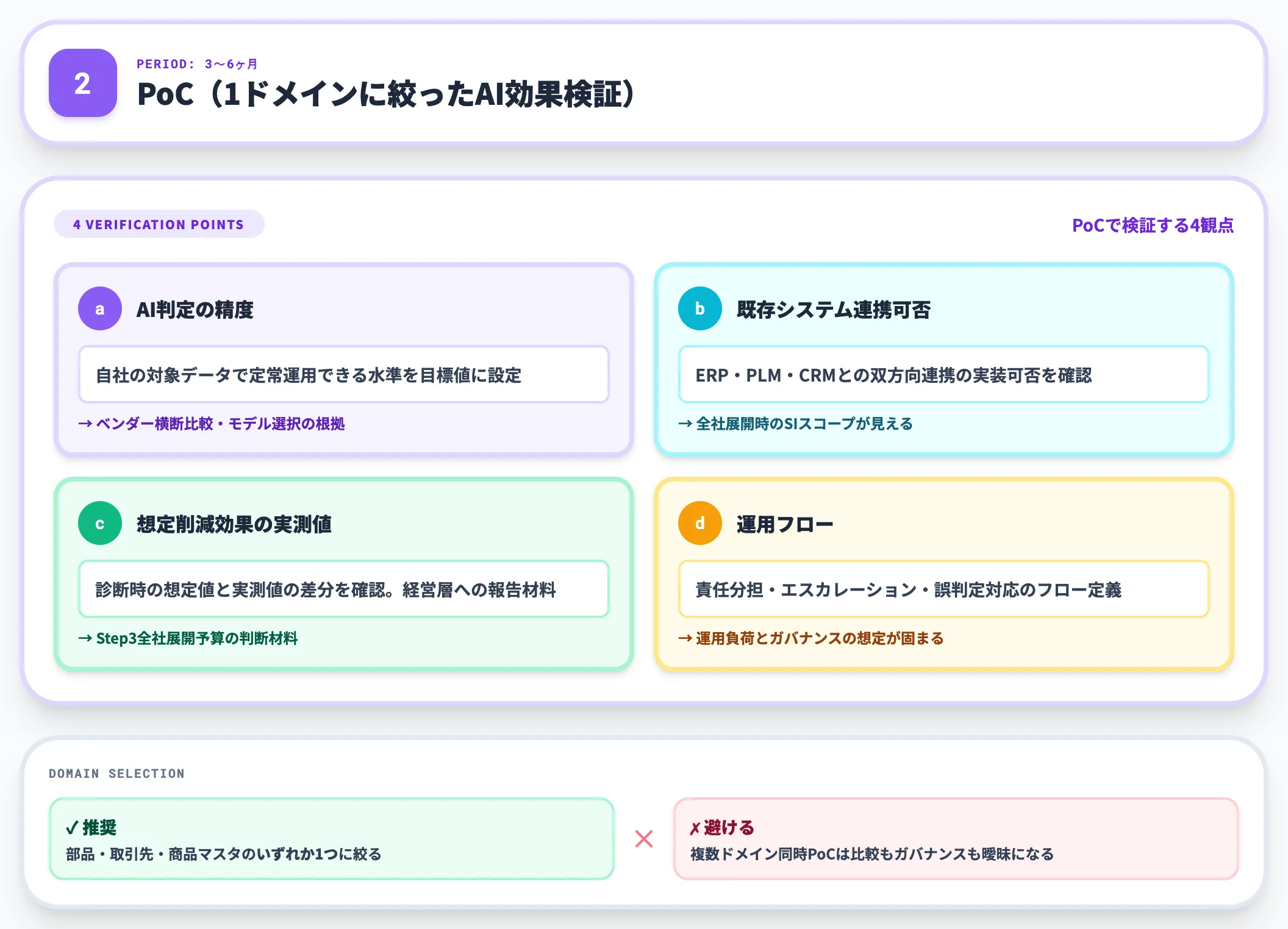Click the 想定削減効果の実測値 card heading

(x=234, y=524)
